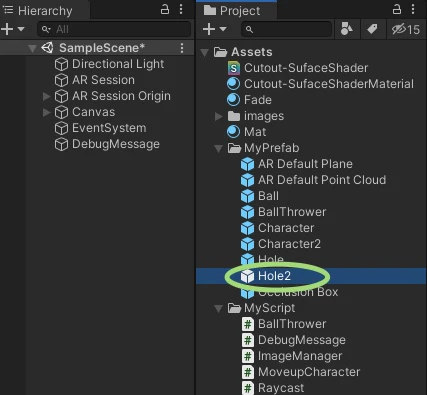Screen dimensions: 427x395
Task: Focus the Project search field
Action: click(287, 29)
